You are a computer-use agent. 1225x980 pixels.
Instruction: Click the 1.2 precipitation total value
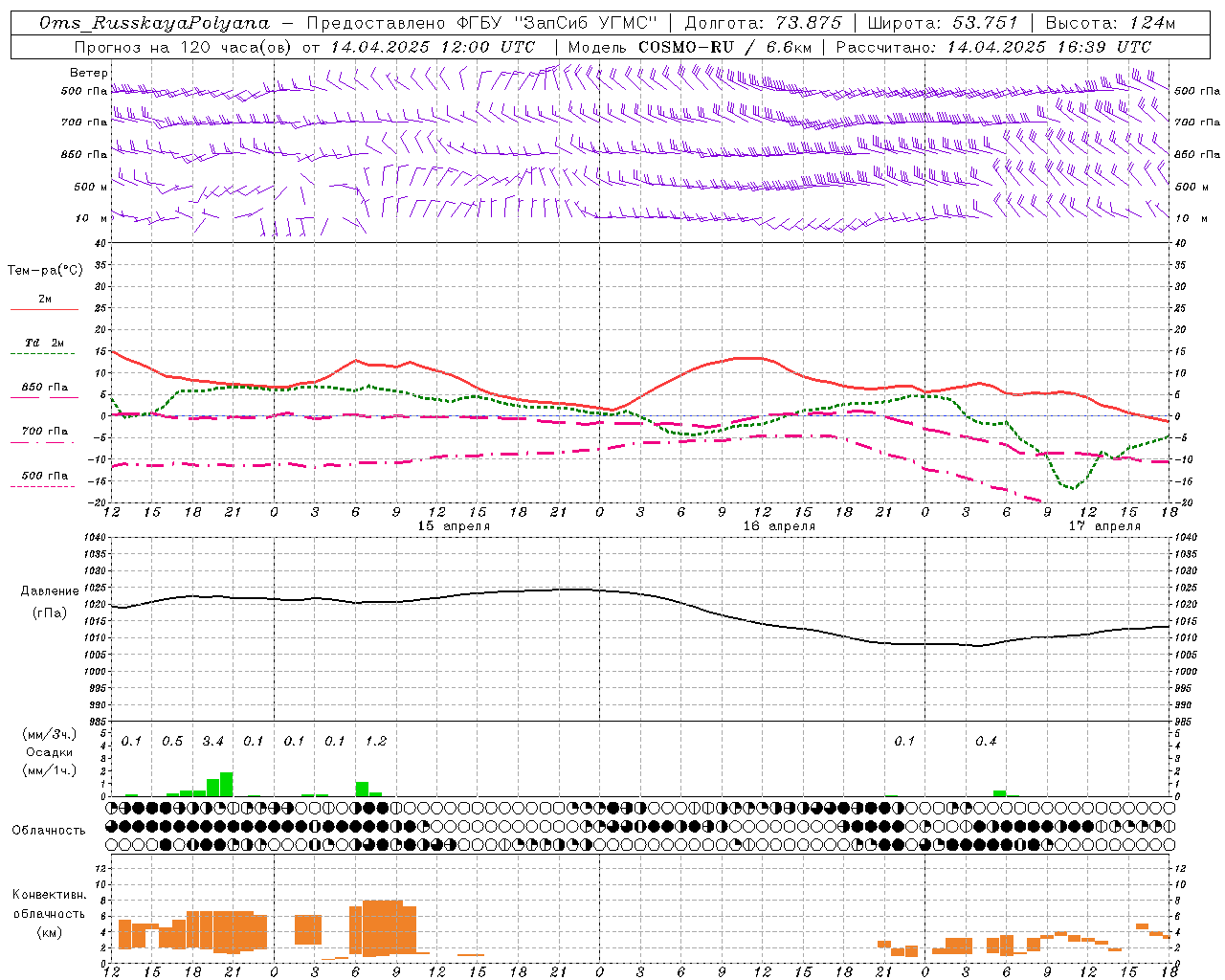376,742
